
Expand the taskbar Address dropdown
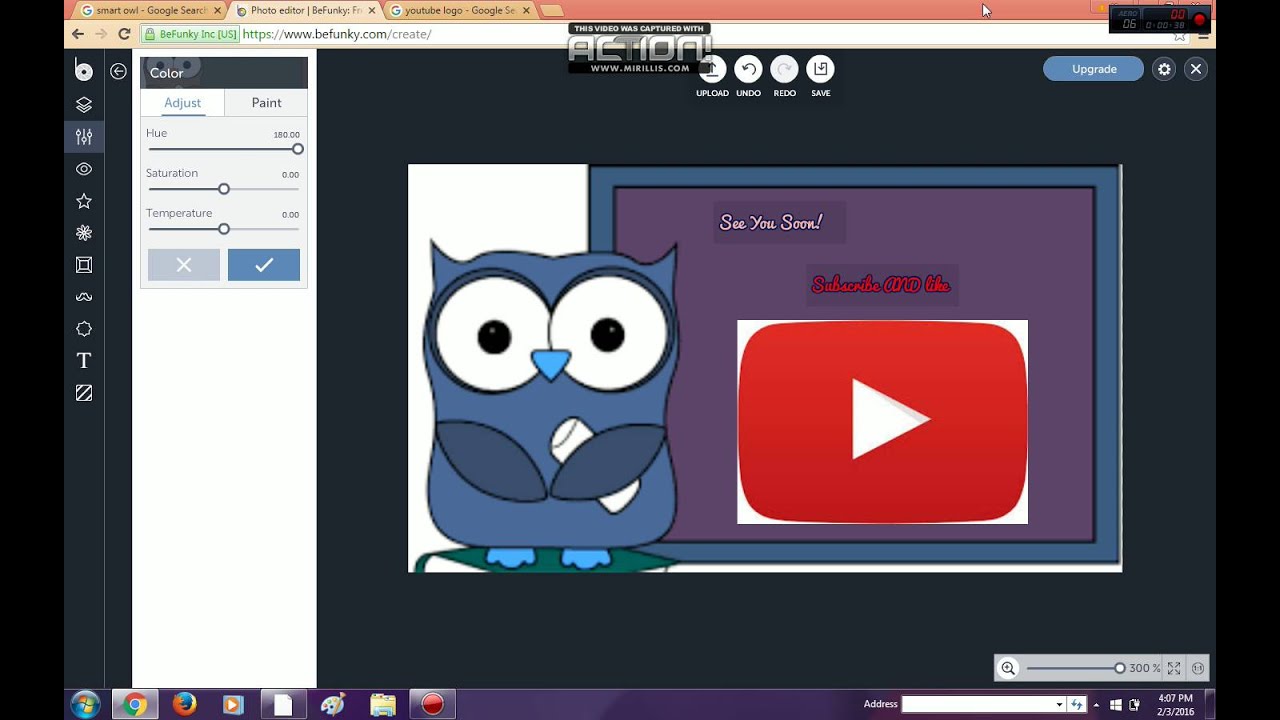tap(1059, 705)
